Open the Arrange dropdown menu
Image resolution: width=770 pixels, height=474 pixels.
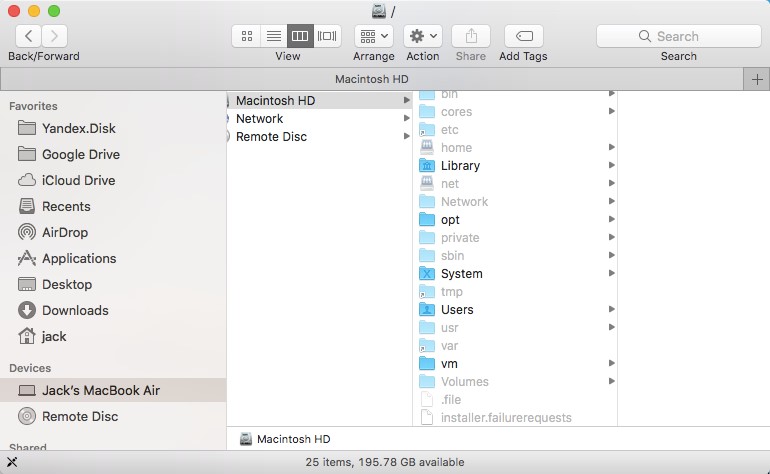pyautogui.click(x=374, y=36)
